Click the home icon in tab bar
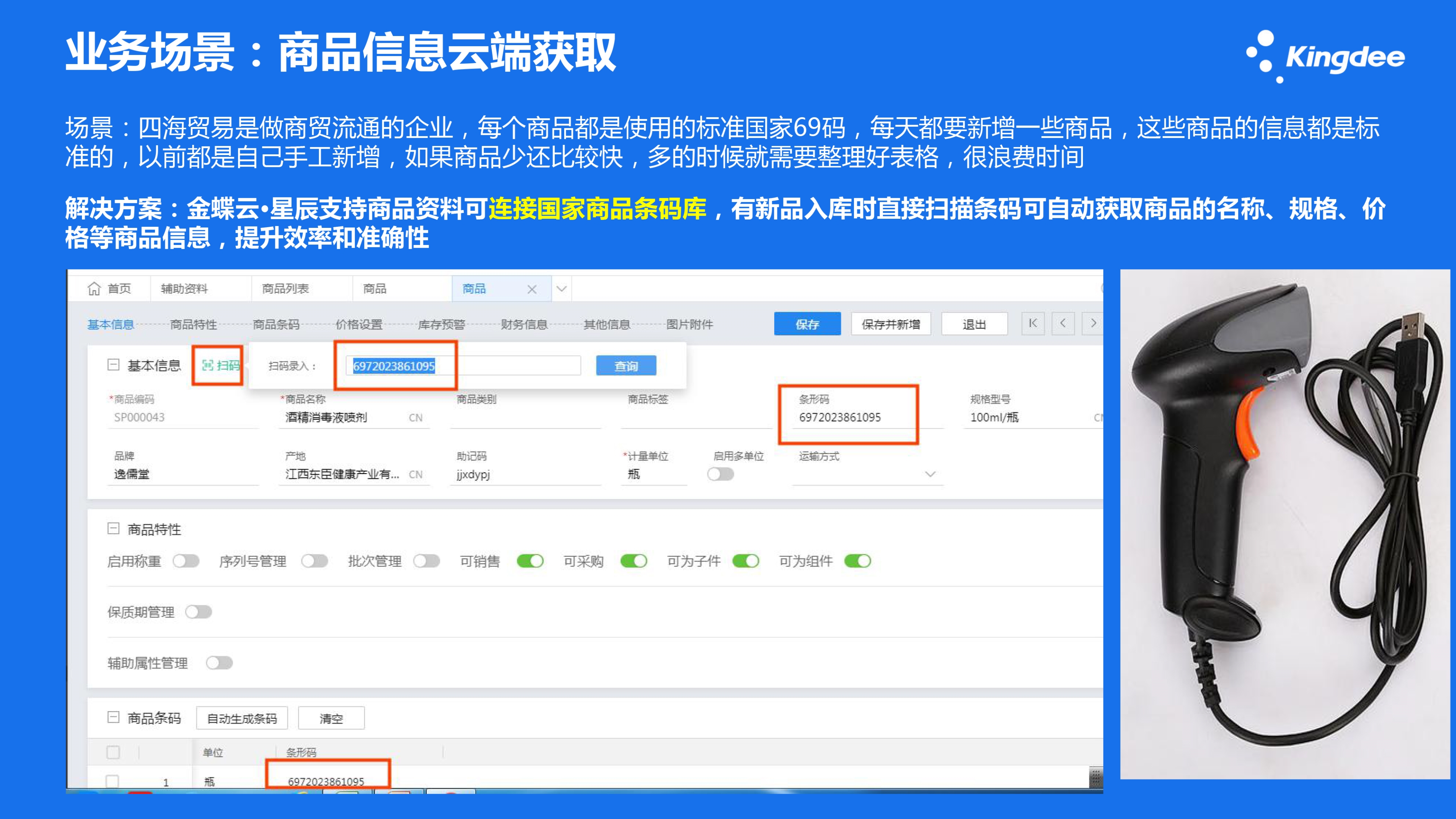 click(94, 289)
